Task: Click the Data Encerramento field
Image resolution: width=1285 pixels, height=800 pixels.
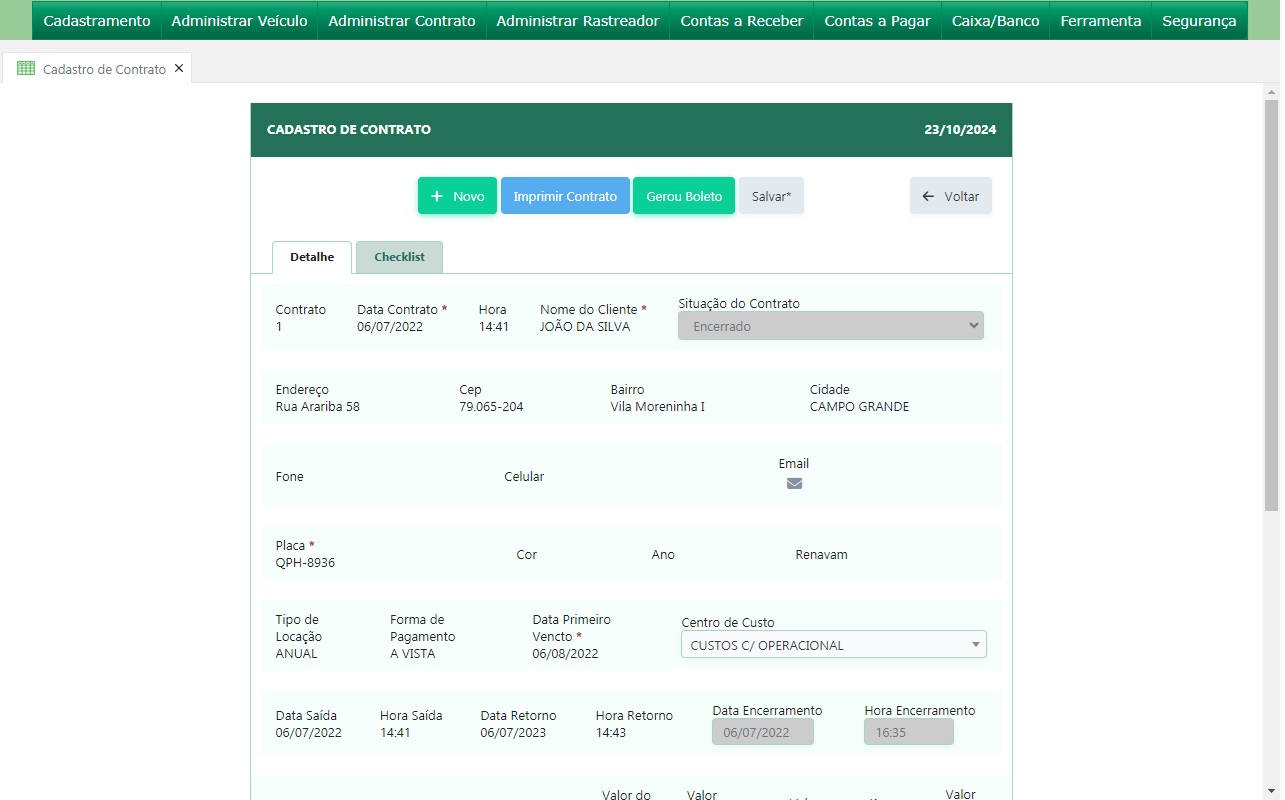Action: (x=762, y=732)
